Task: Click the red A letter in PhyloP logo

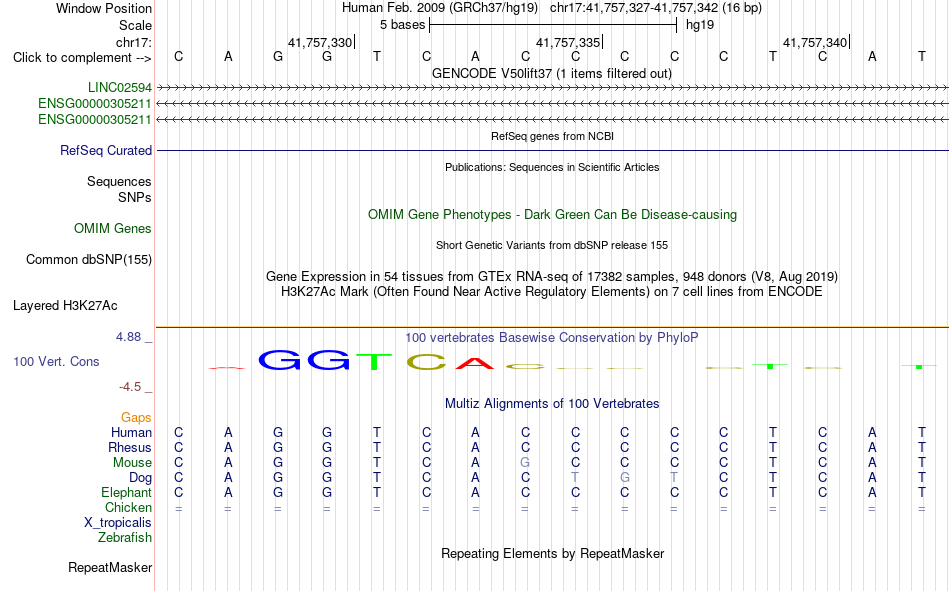Action: point(475,364)
